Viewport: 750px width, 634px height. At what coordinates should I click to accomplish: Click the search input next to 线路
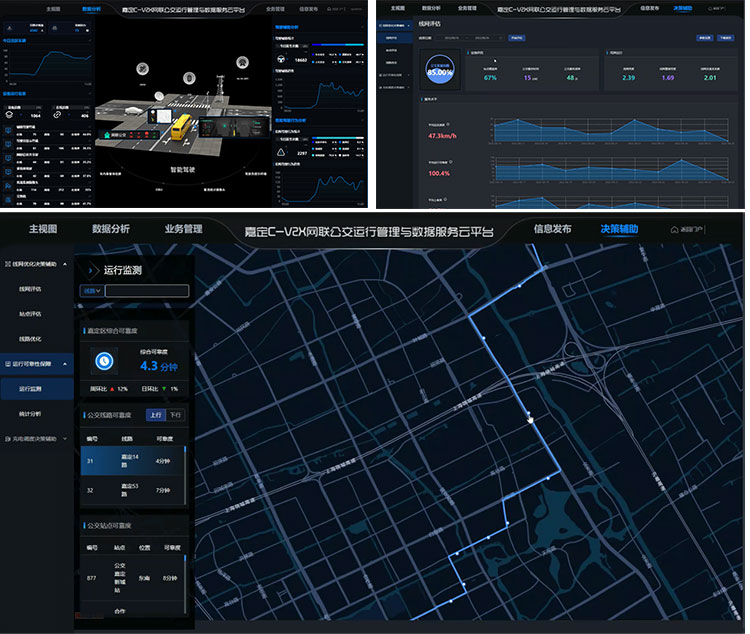coord(147,291)
